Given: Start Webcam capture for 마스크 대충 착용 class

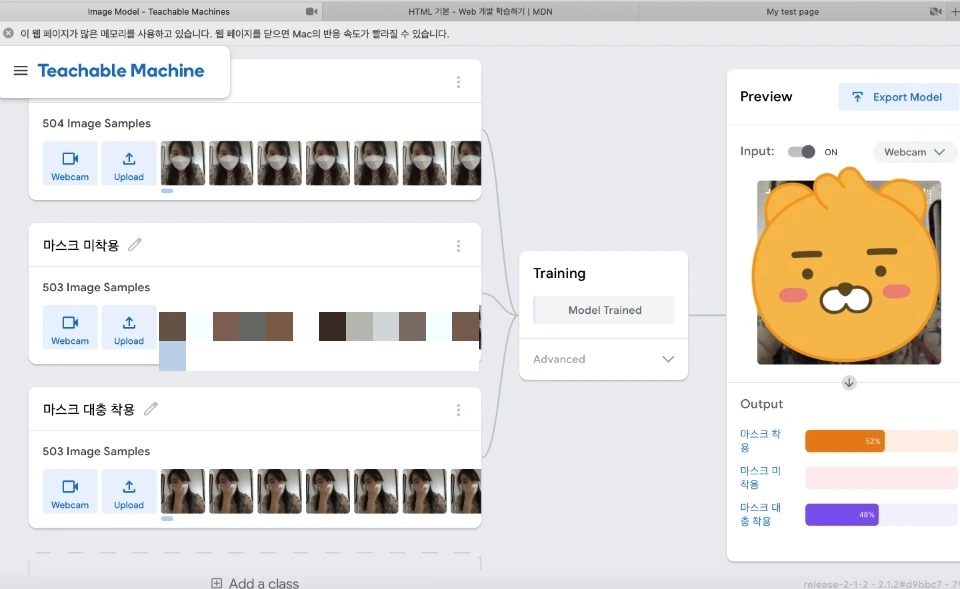Looking at the screenshot, I should tap(70, 492).
